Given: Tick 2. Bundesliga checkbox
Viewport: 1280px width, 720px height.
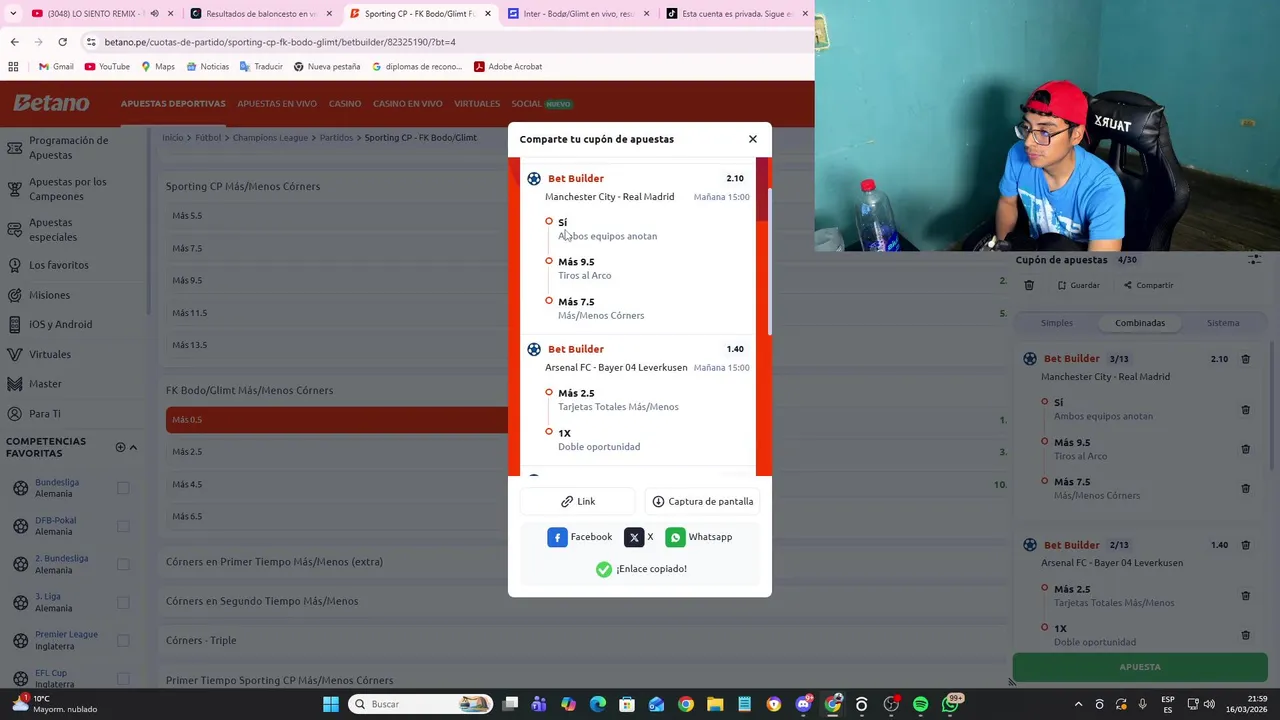Looking at the screenshot, I should click(123, 564).
